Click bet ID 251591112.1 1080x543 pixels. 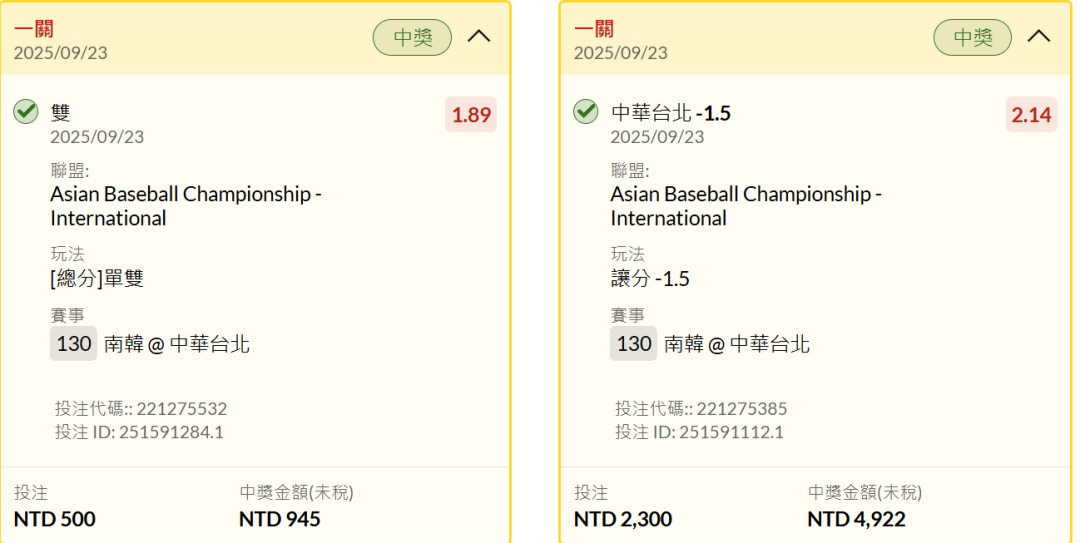pos(731,432)
